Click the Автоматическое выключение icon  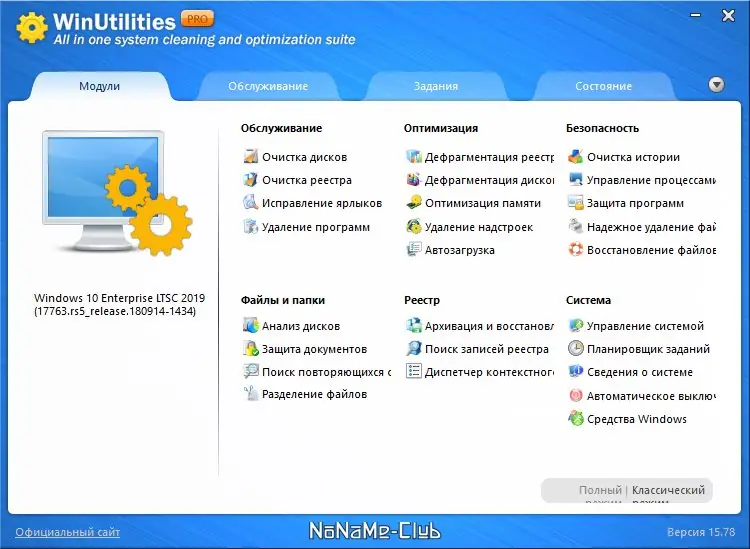point(575,395)
